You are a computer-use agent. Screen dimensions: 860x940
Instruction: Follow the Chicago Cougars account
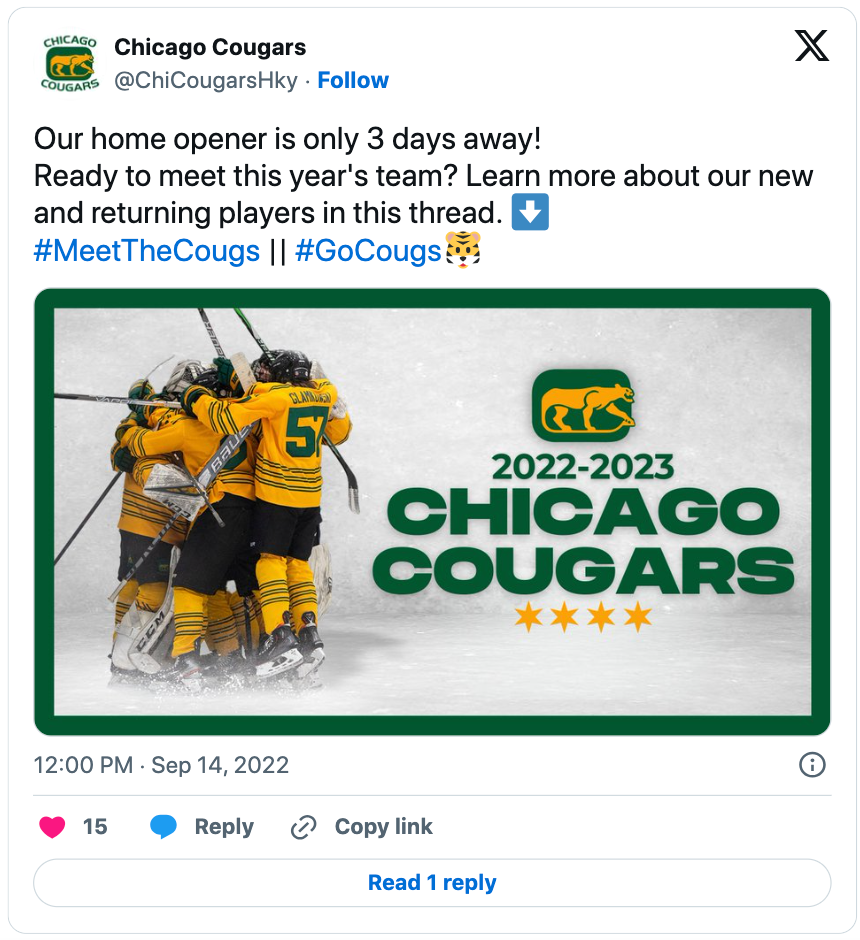pyautogui.click(x=353, y=81)
